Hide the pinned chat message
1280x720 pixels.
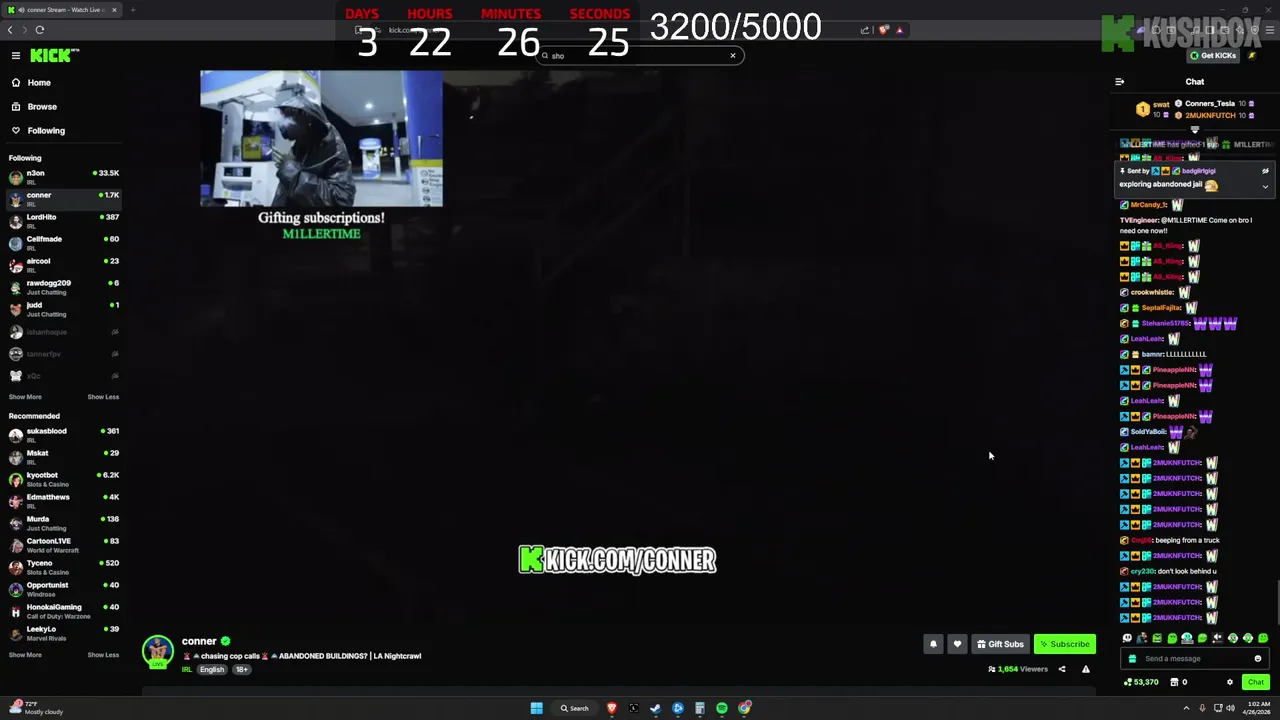tap(1265, 171)
